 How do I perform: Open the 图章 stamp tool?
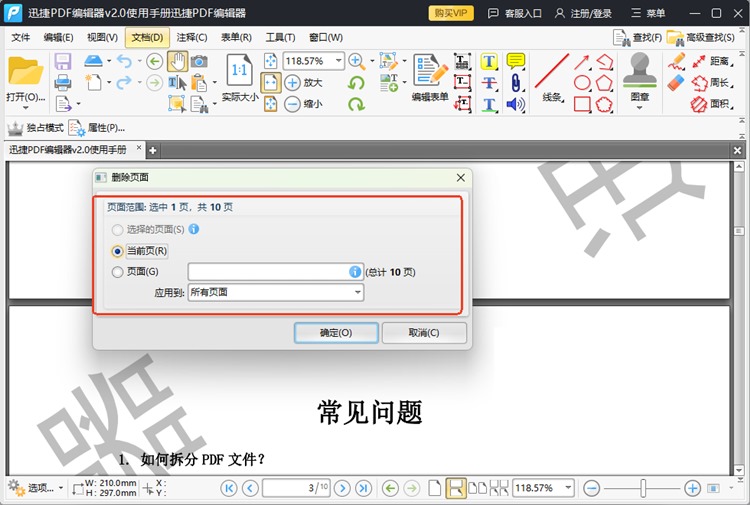(640, 77)
